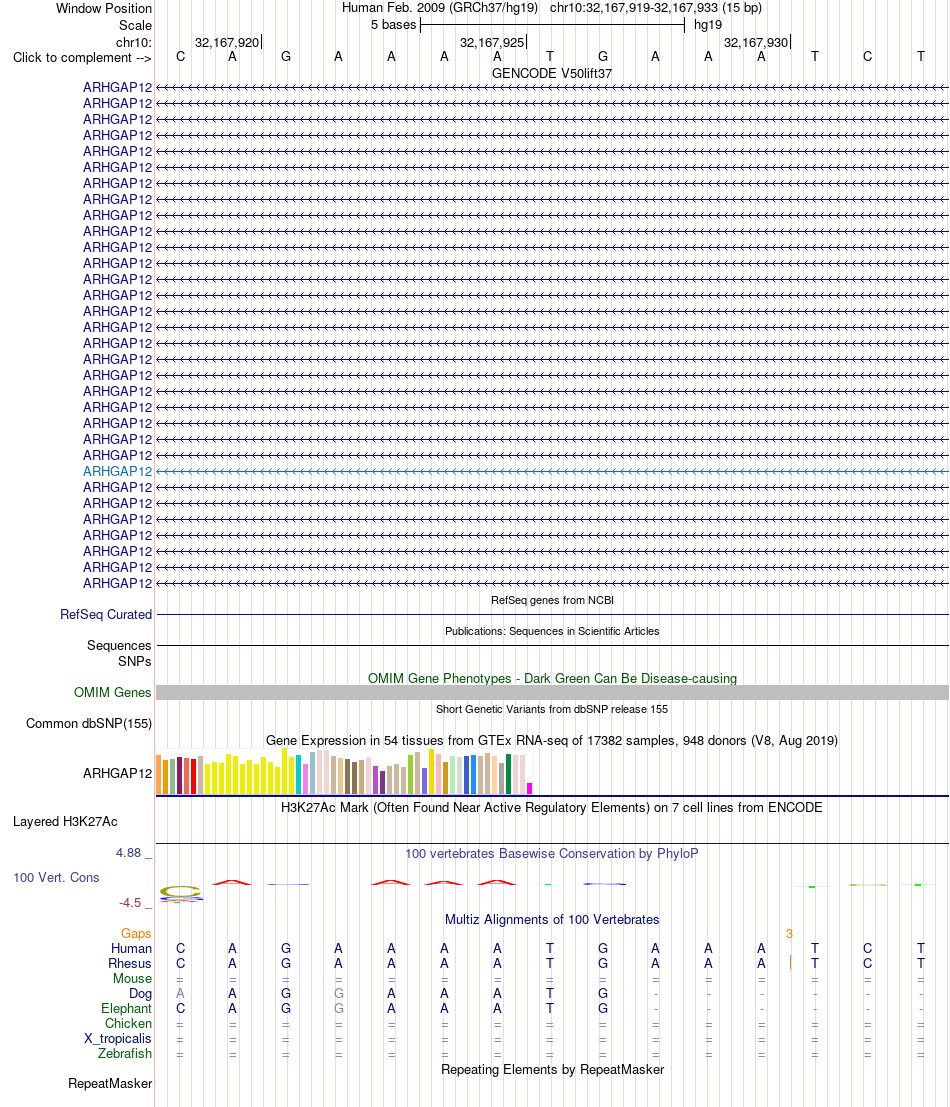Click the 'Sequences' publications track label
Image resolution: width=950 pixels, height=1107 pixels.
click(x=119, y=646)
